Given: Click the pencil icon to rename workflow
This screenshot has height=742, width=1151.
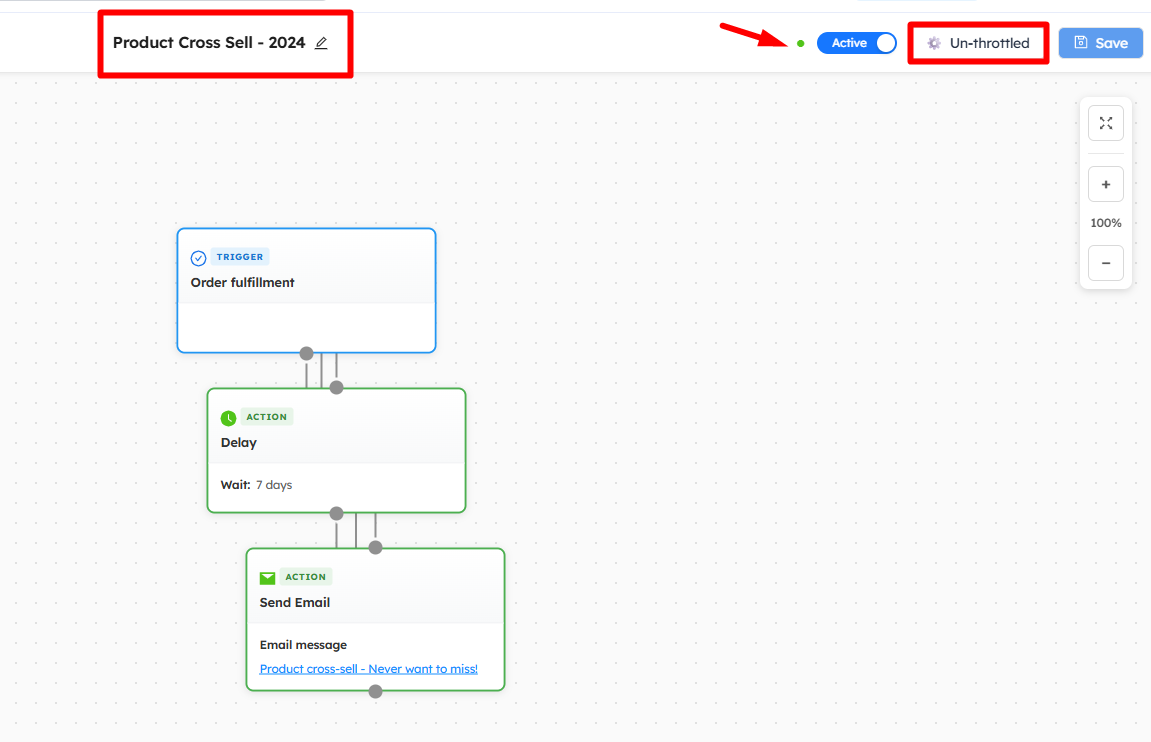Looking at the screenshot, I should (321, 43).
